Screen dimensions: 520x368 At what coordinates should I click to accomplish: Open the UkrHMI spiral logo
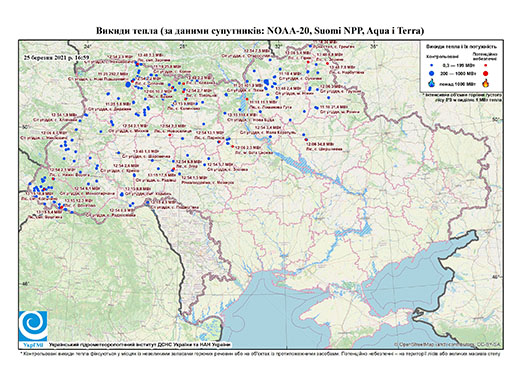(33, 326)
